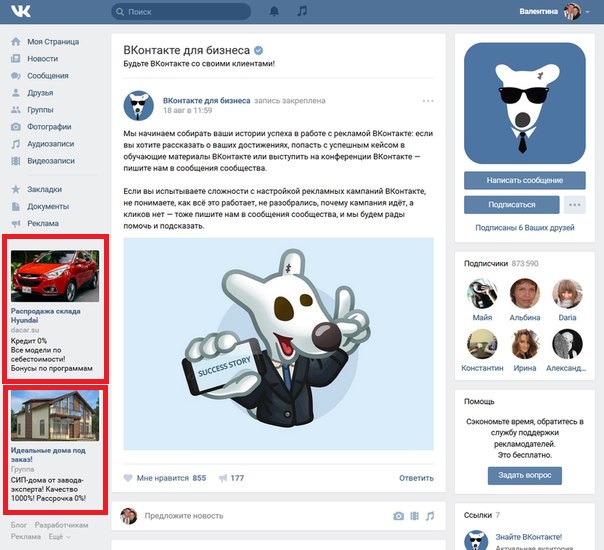This screenshot has height=550, width=604.
Task: Open the Знайте ВКонтакте! link
Action: click(x=528, y=537)
